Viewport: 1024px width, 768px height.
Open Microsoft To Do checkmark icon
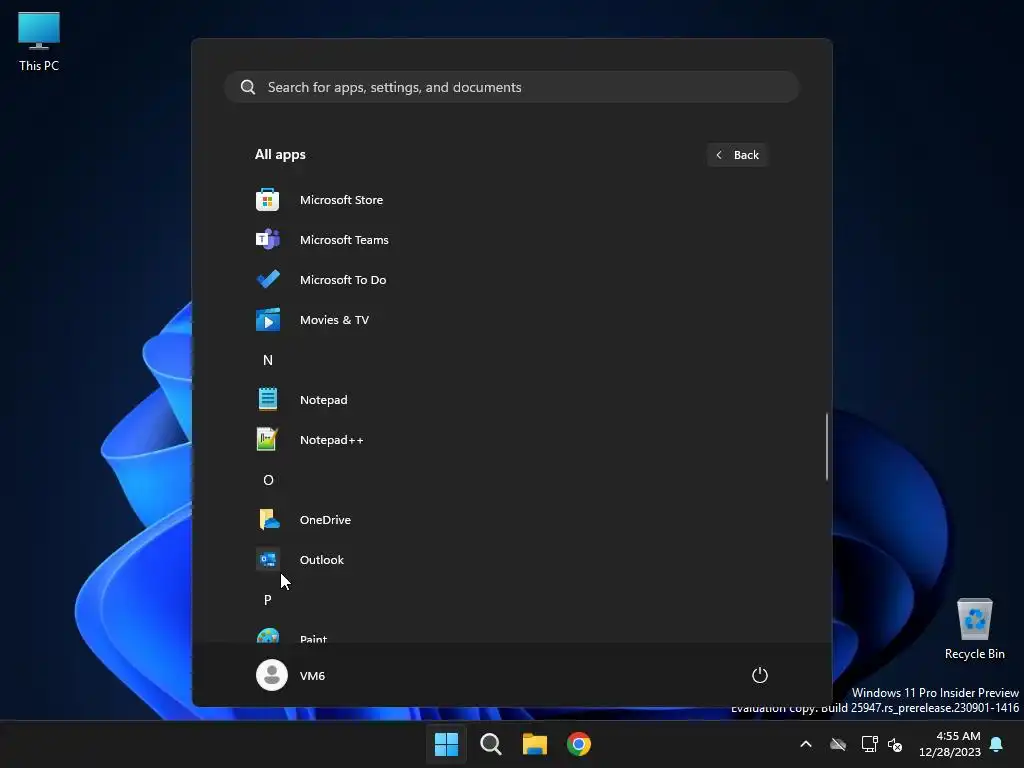click(x=268, y=280)
